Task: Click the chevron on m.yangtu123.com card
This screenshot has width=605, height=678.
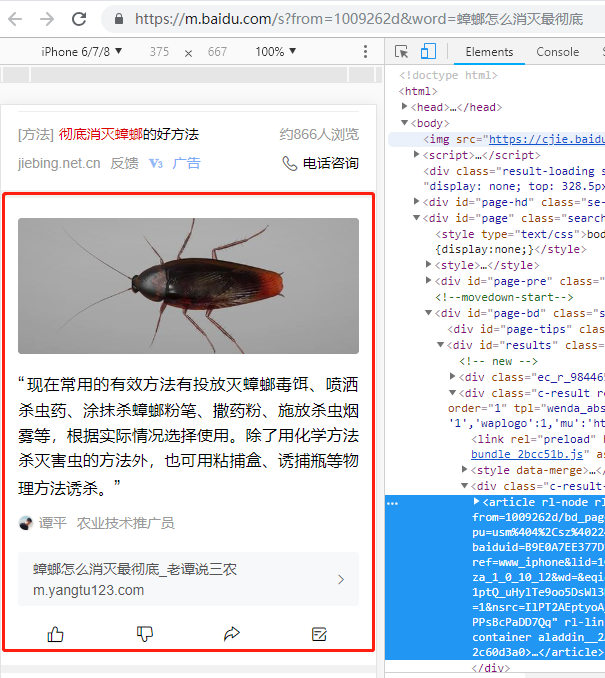Action: click(x=341, y=579)
